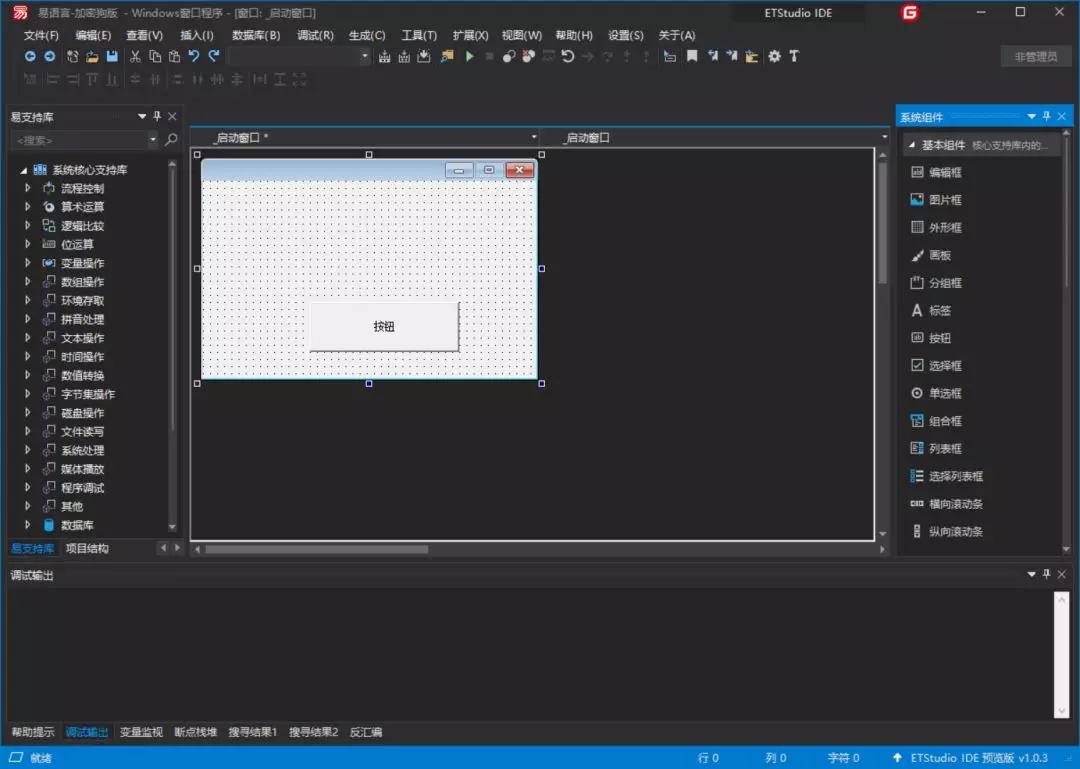Switch to the 项目结构 tab
Viewport: 1080px width, 769px height.
(88, 548)
